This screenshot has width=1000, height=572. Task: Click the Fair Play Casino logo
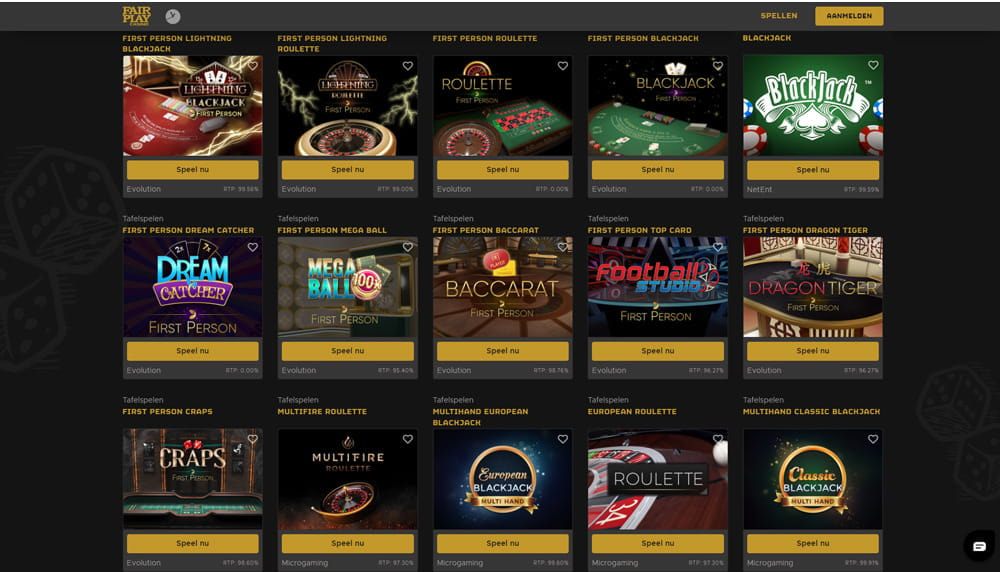pyautogui.click(x=136, y=16)
